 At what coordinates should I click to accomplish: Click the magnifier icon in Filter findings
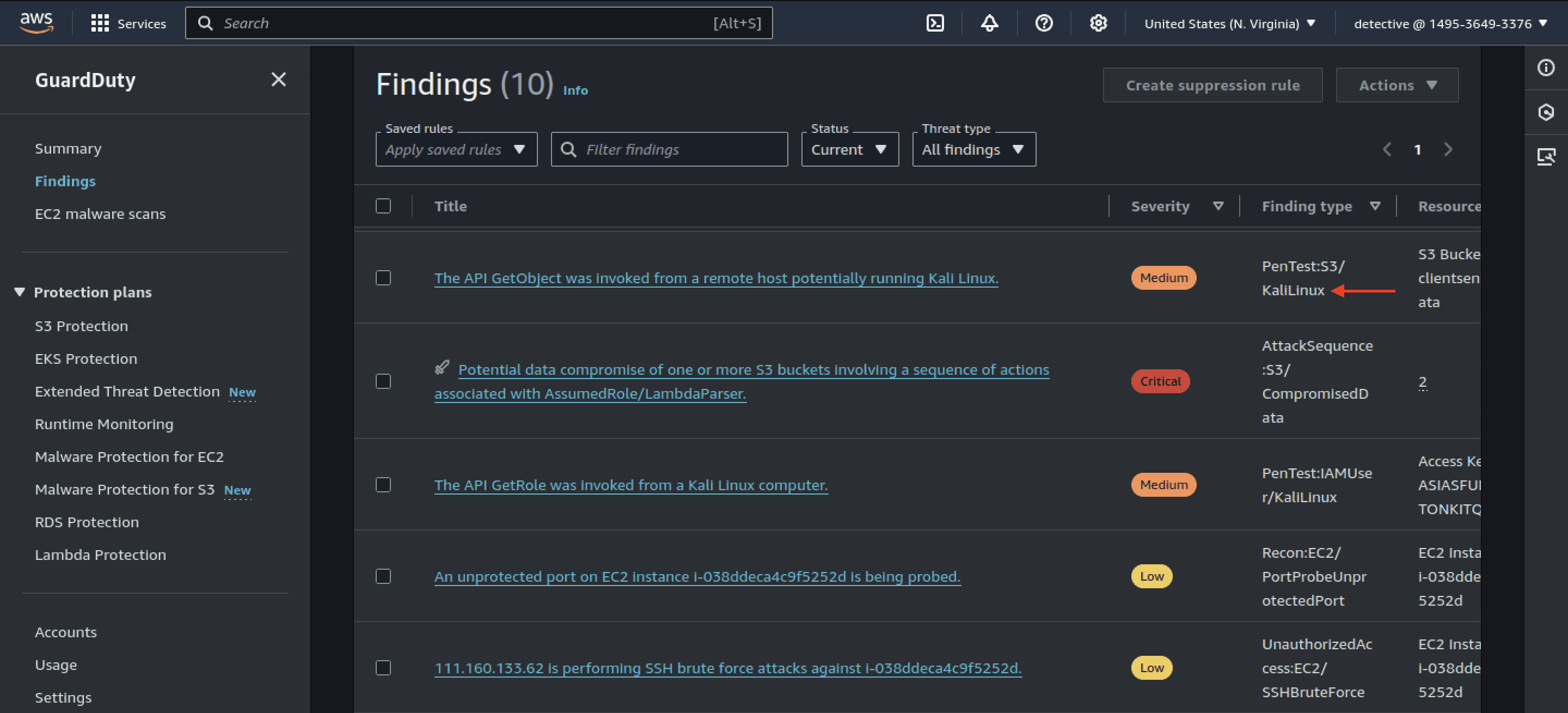[568, 150]
